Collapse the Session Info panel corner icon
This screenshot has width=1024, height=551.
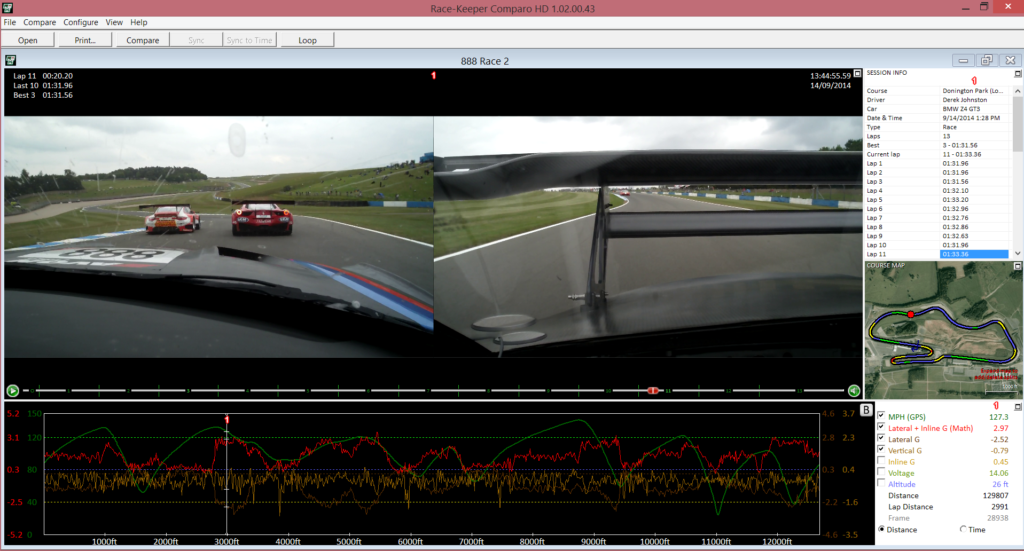pyautogui.click(x=1017, y=74)
